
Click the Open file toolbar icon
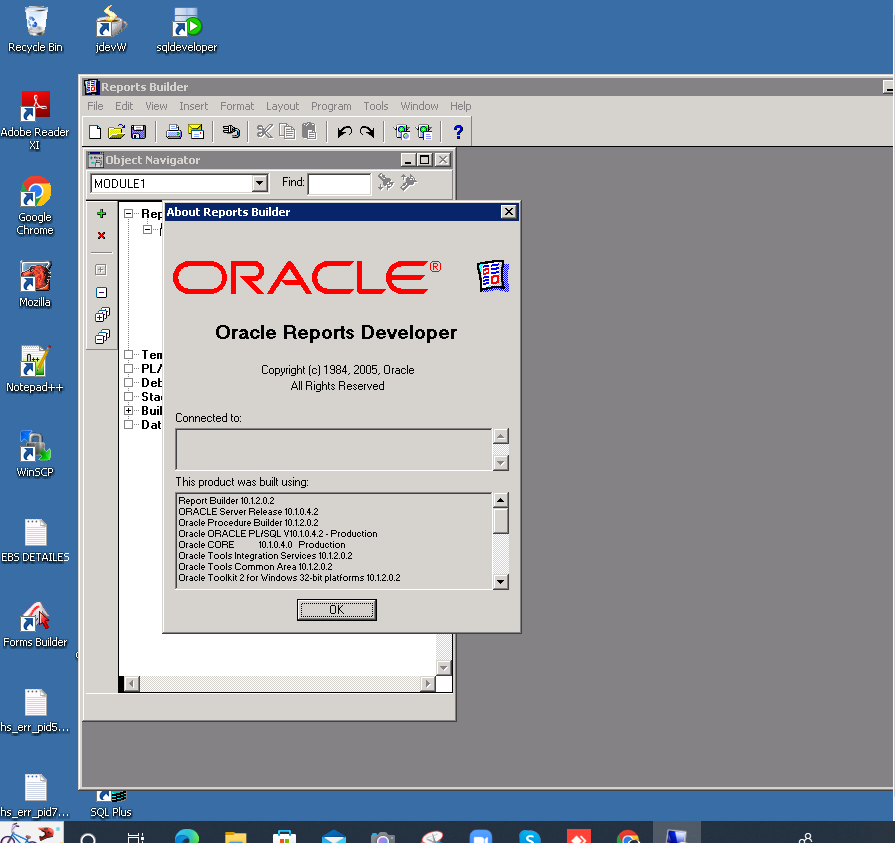pyautogui.click(x=116, y=132)
